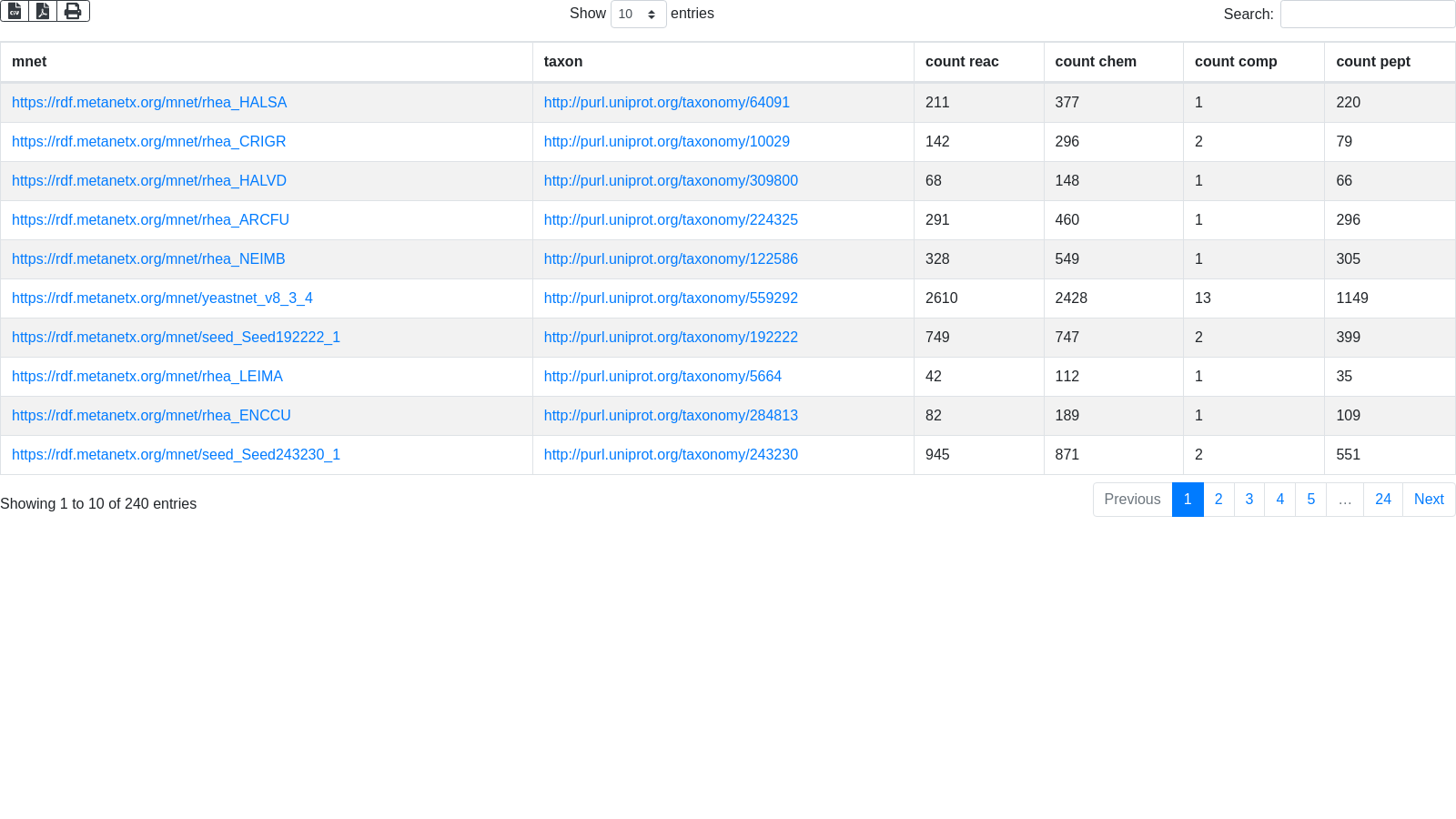Click in the Search input field

tap(1367, 15)
